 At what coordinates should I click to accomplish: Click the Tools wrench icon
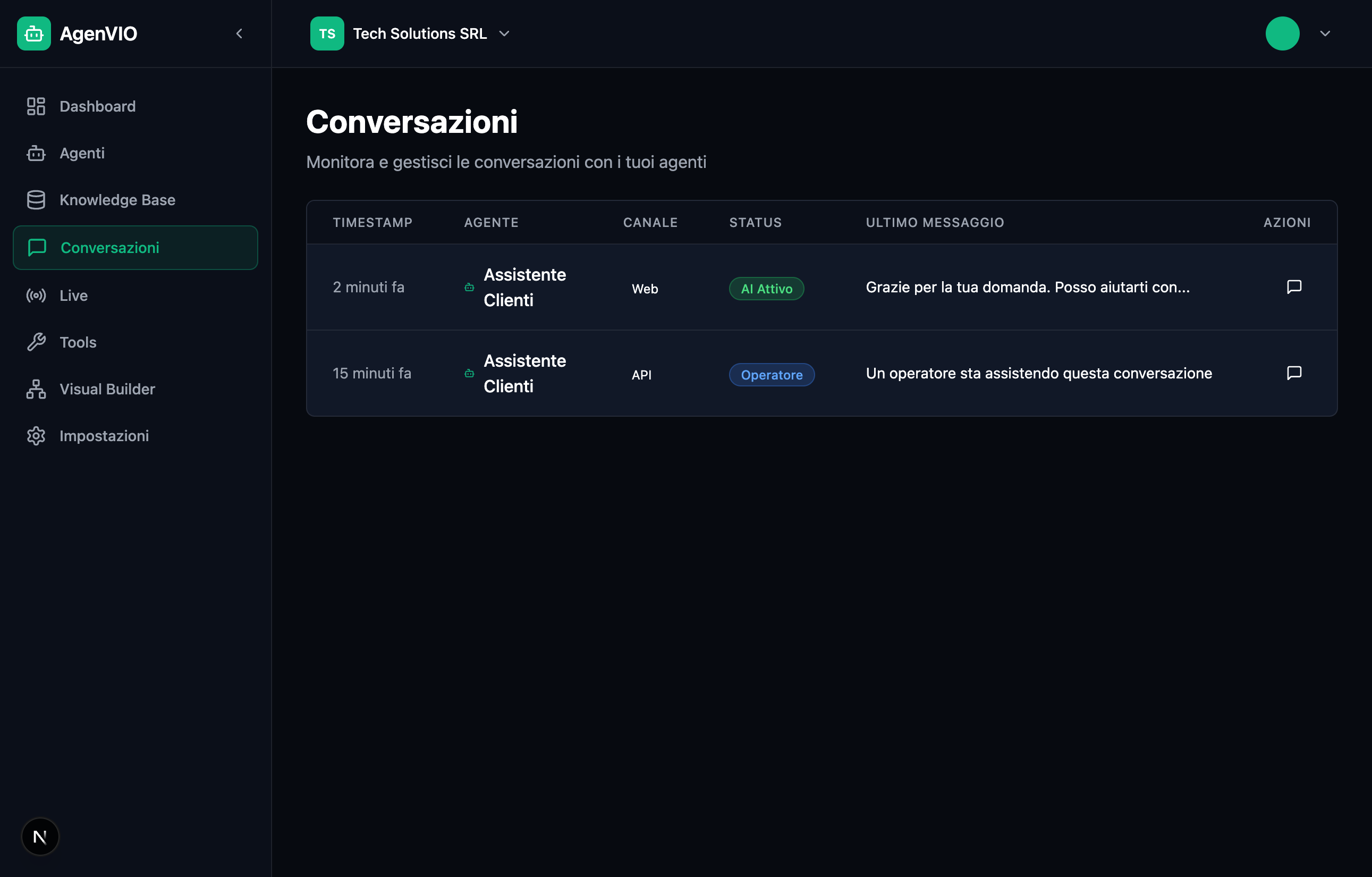click(36, 342)
